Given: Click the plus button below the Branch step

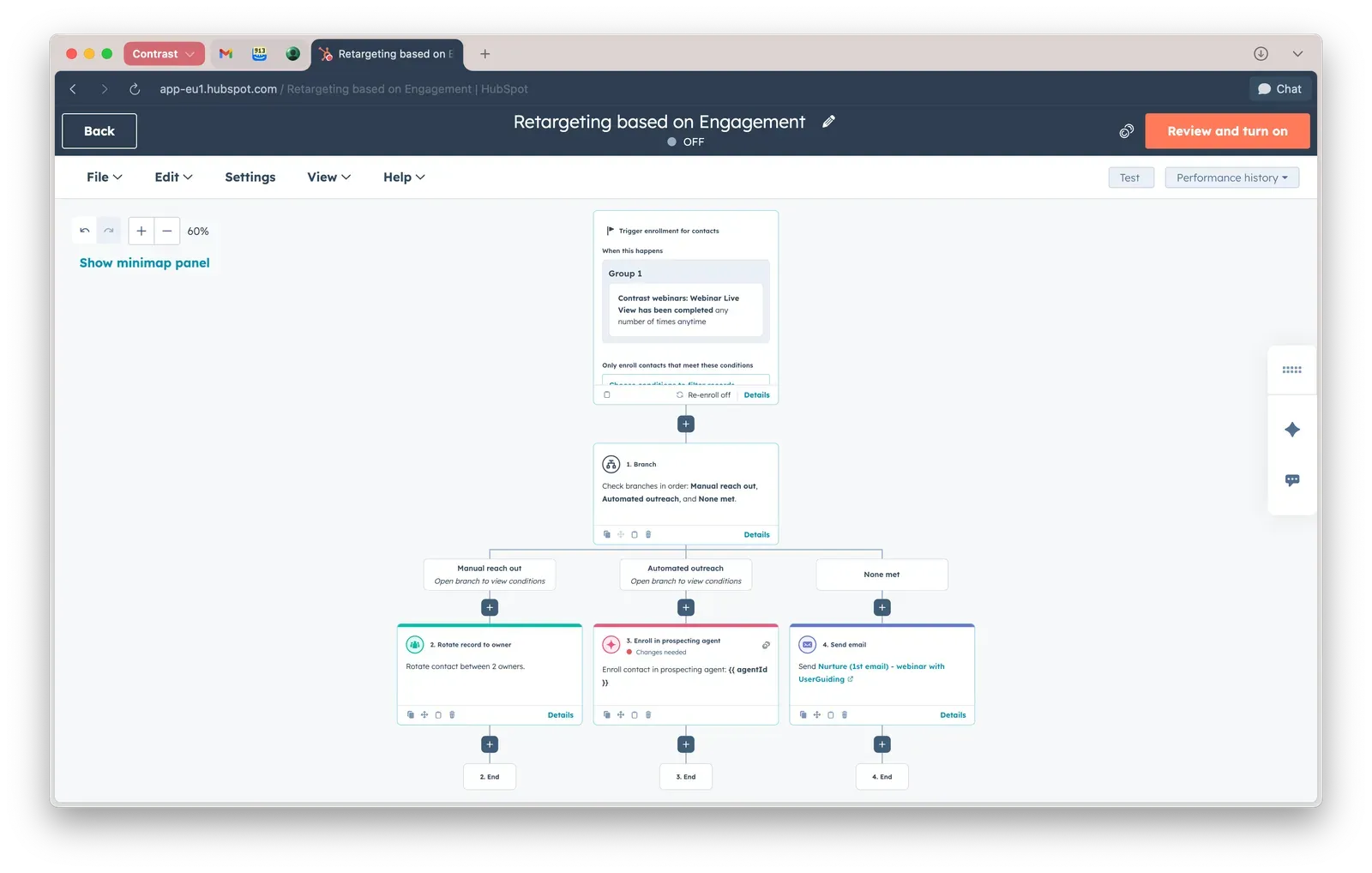Looking at the screenshot, I should pos(685,423).
